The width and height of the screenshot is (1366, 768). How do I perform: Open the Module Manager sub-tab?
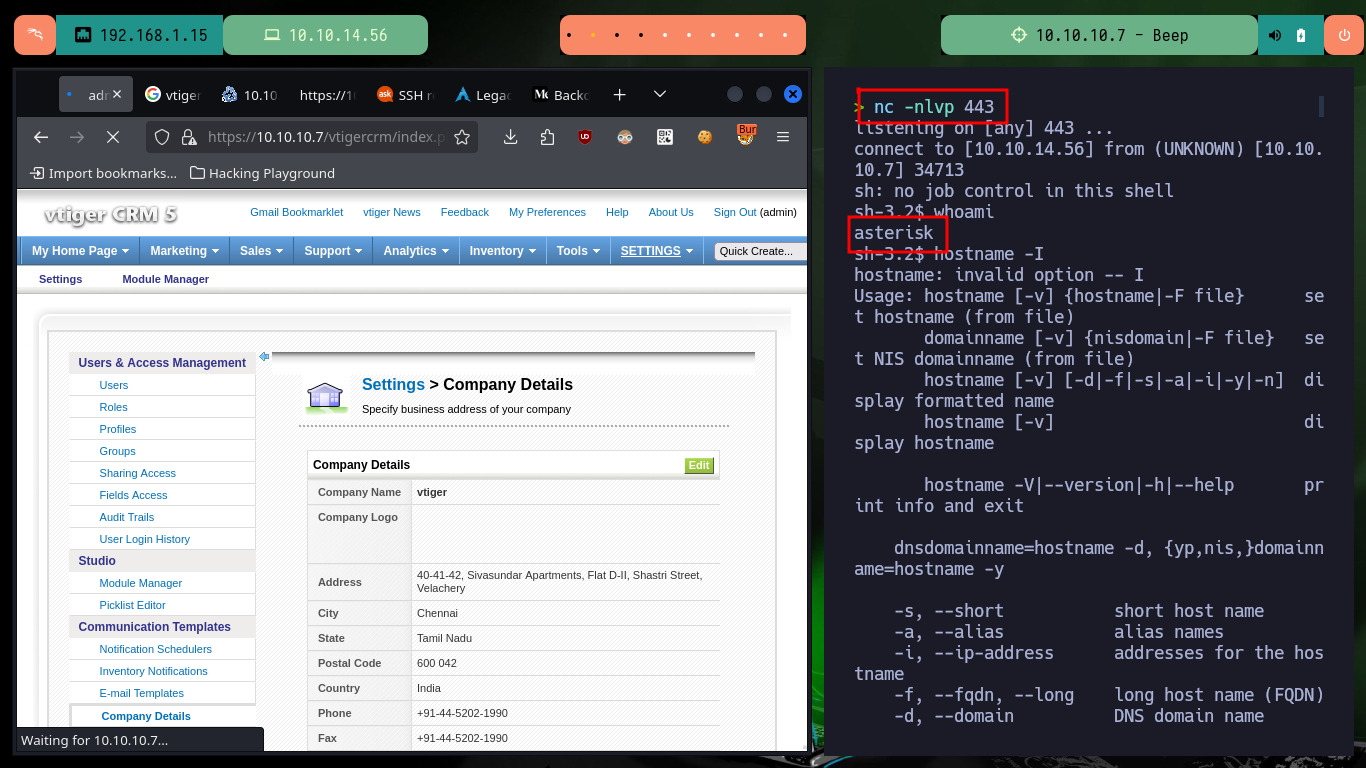coord(166,279)
